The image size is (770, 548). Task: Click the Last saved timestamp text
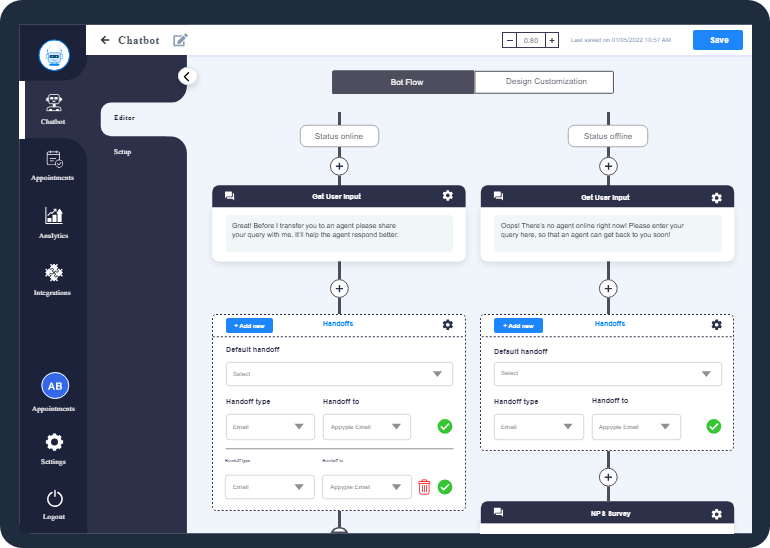(621, 40)
